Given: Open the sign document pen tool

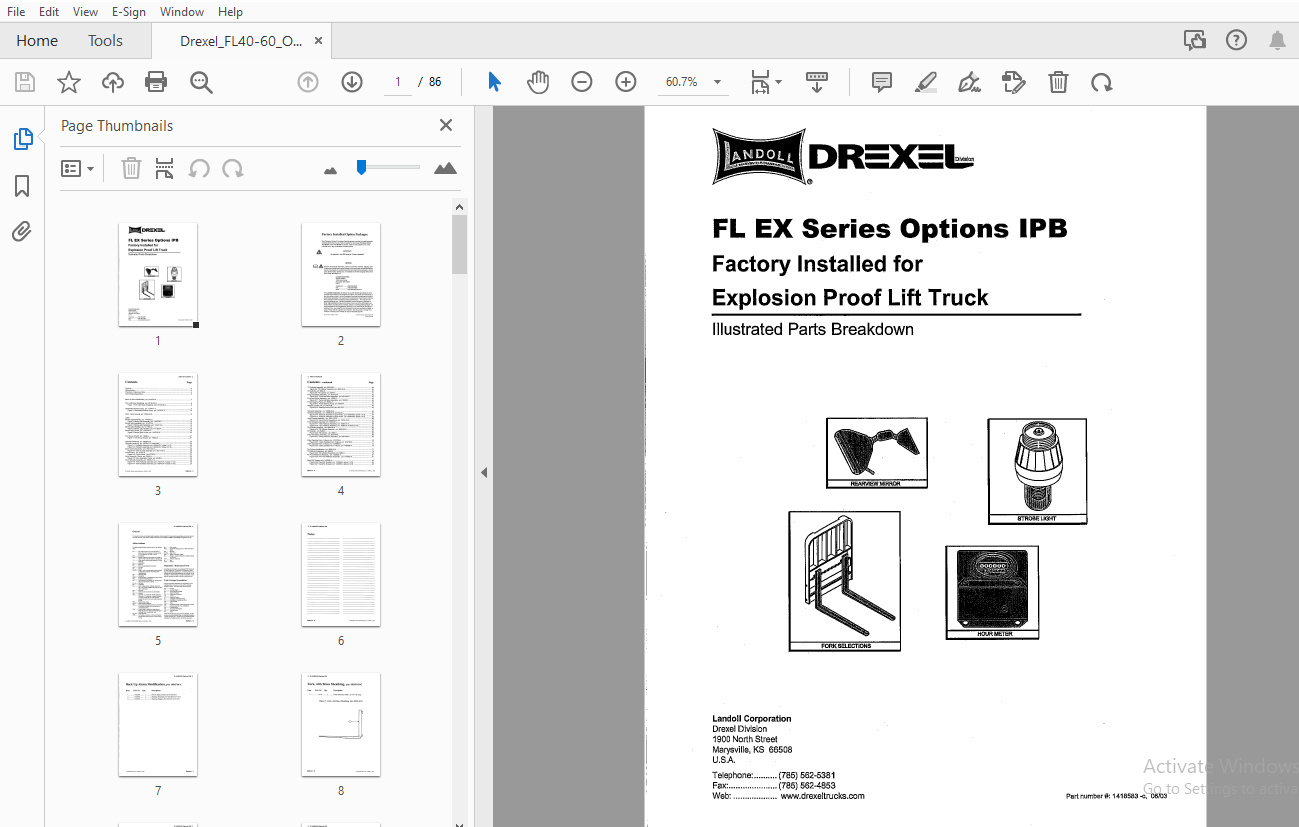Looking at the screenshot, I should pos(969,82).
